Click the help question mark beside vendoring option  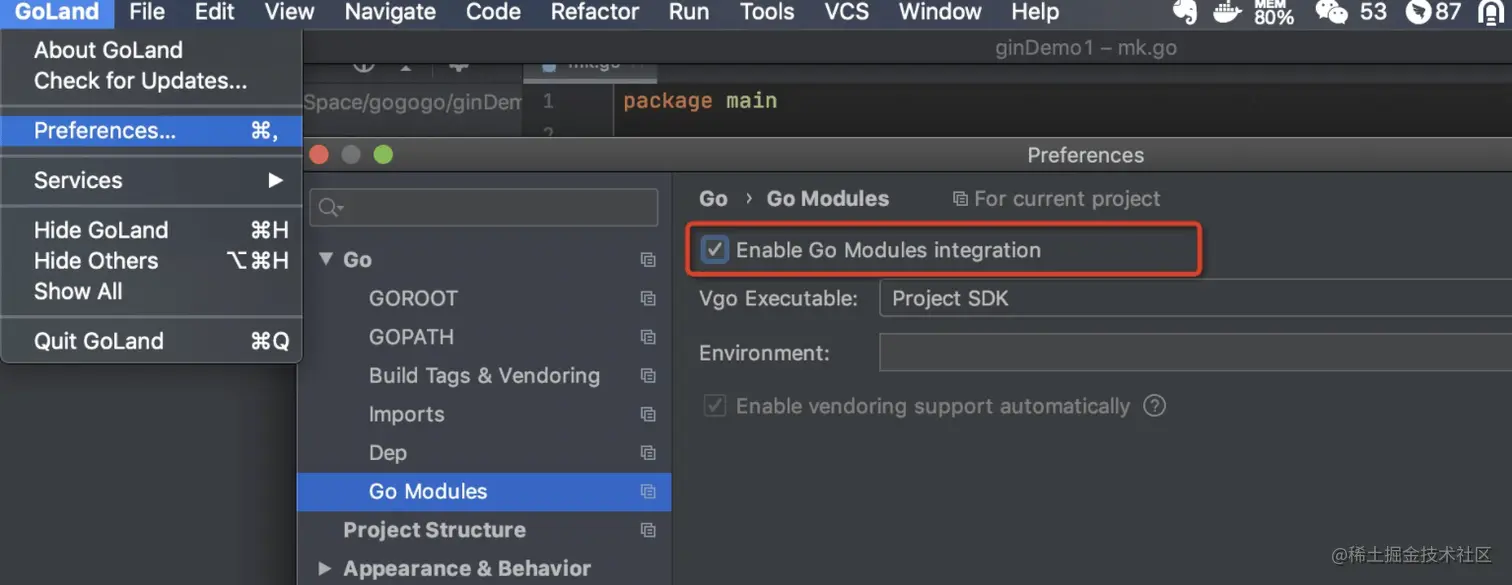click(1155, 406)
